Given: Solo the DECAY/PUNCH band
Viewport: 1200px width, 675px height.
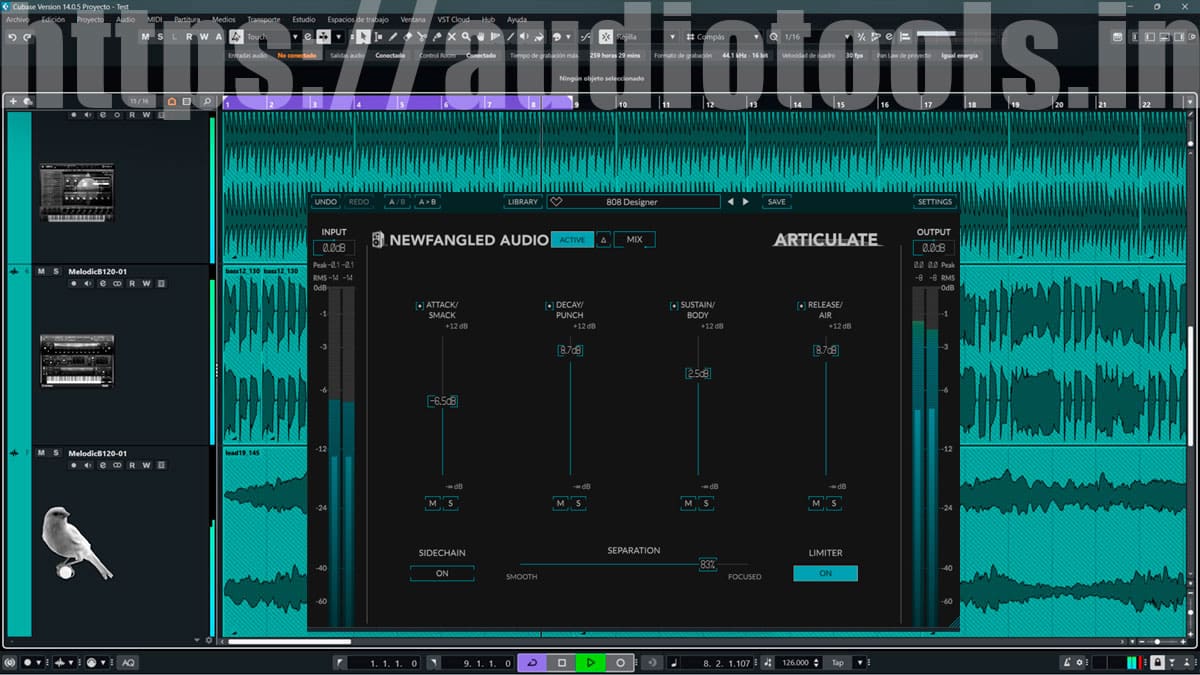Looking at the screenshot, I should click(x=577, y=503).
